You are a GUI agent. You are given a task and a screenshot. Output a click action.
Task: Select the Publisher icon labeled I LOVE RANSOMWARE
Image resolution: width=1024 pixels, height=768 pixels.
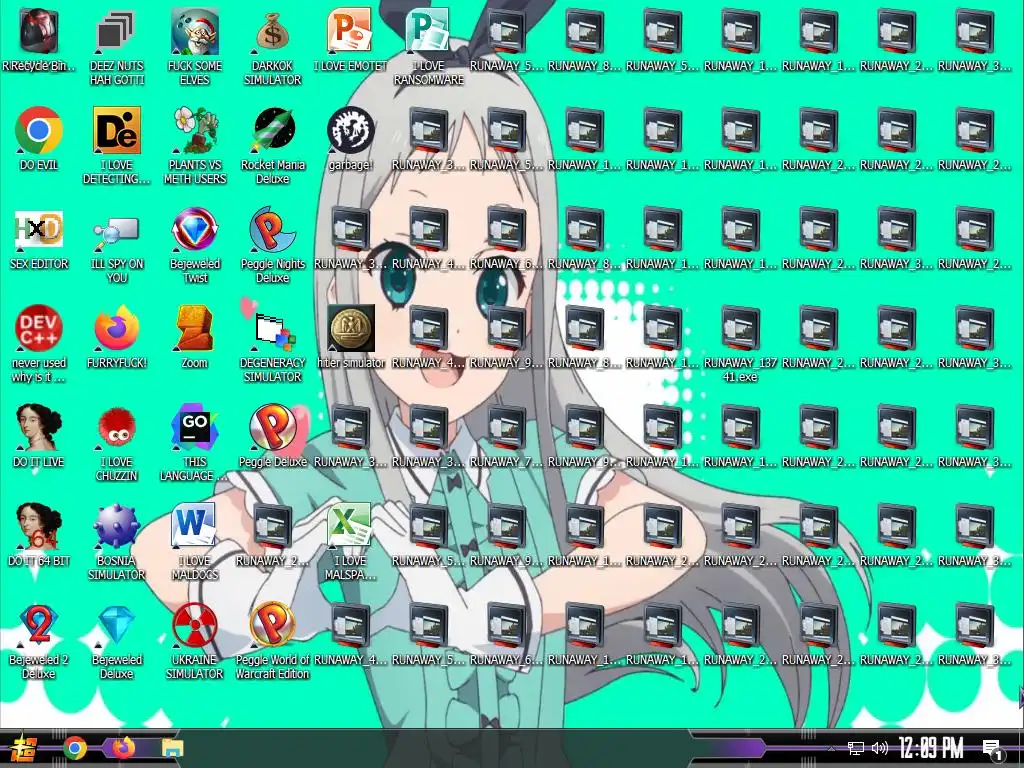click(x=428, y=31)
